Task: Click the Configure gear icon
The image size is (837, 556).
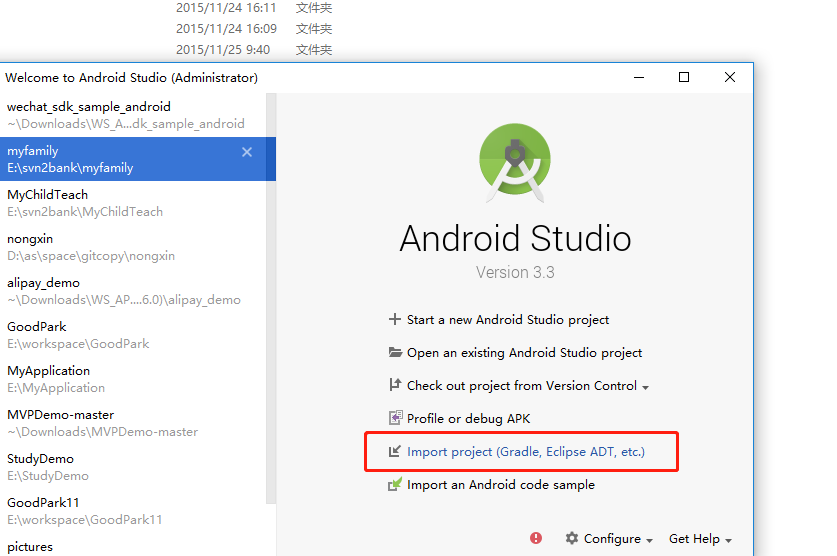Action: 572,538
